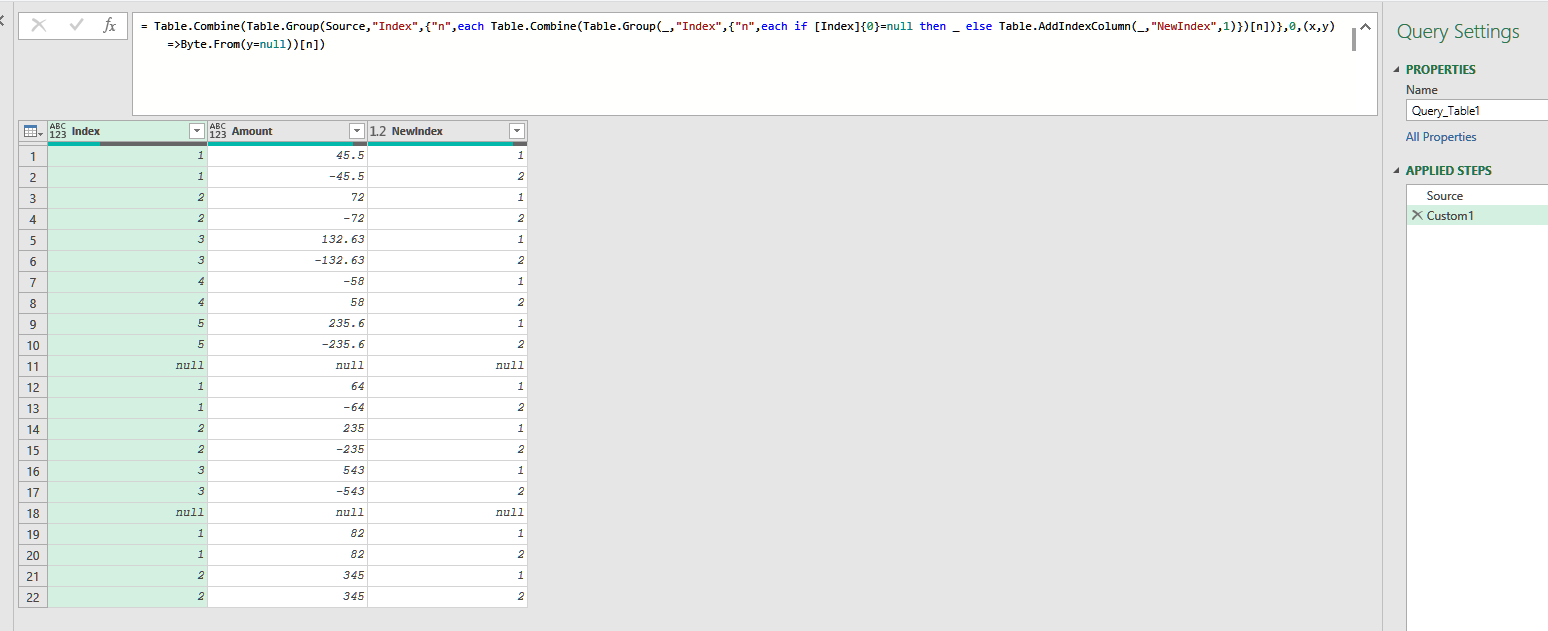Confirm formula with the checkmark icon
This screenshot has width=1548, height=631.
[76, 26]
